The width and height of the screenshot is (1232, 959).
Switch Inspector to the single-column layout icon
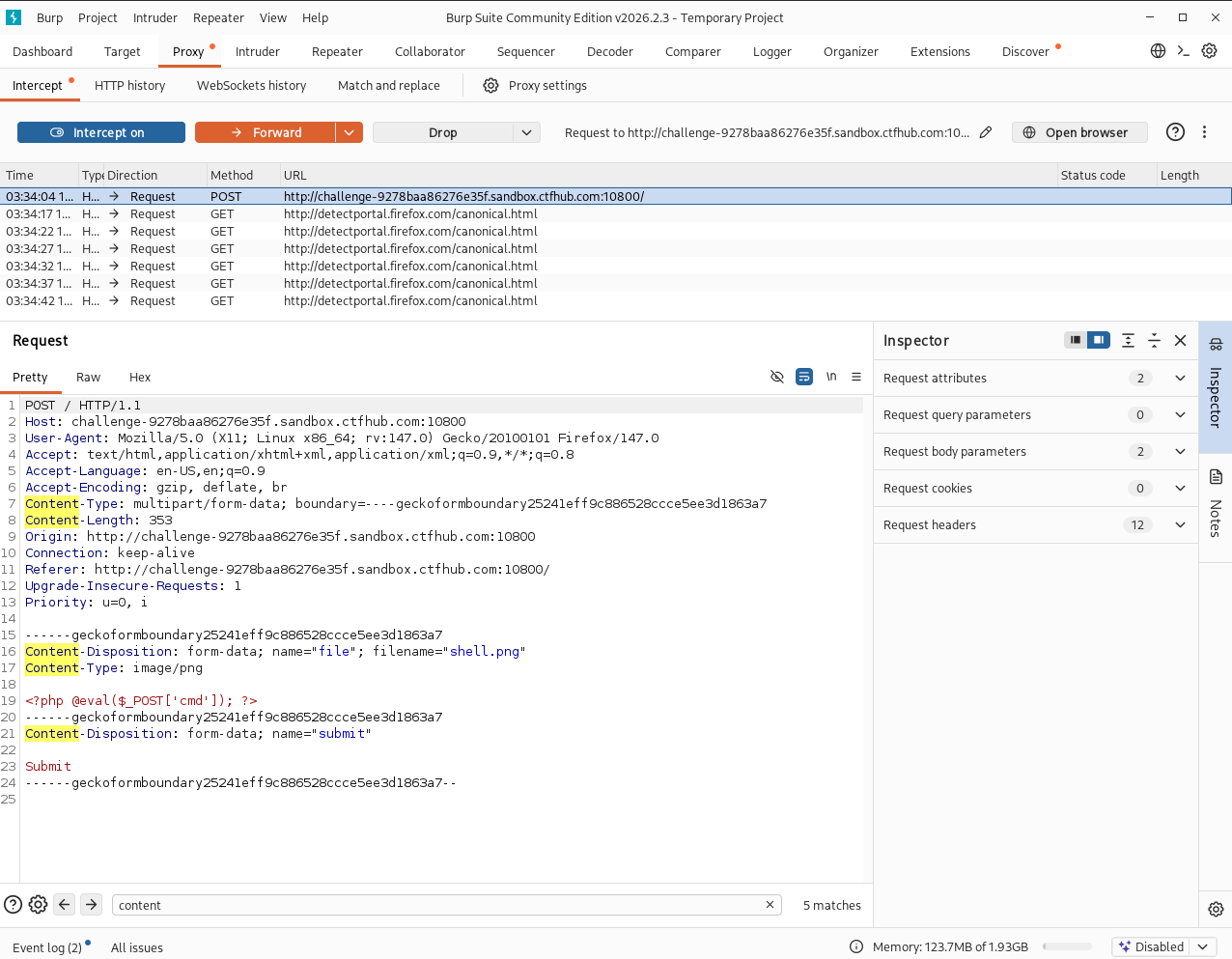(1075, 340)
